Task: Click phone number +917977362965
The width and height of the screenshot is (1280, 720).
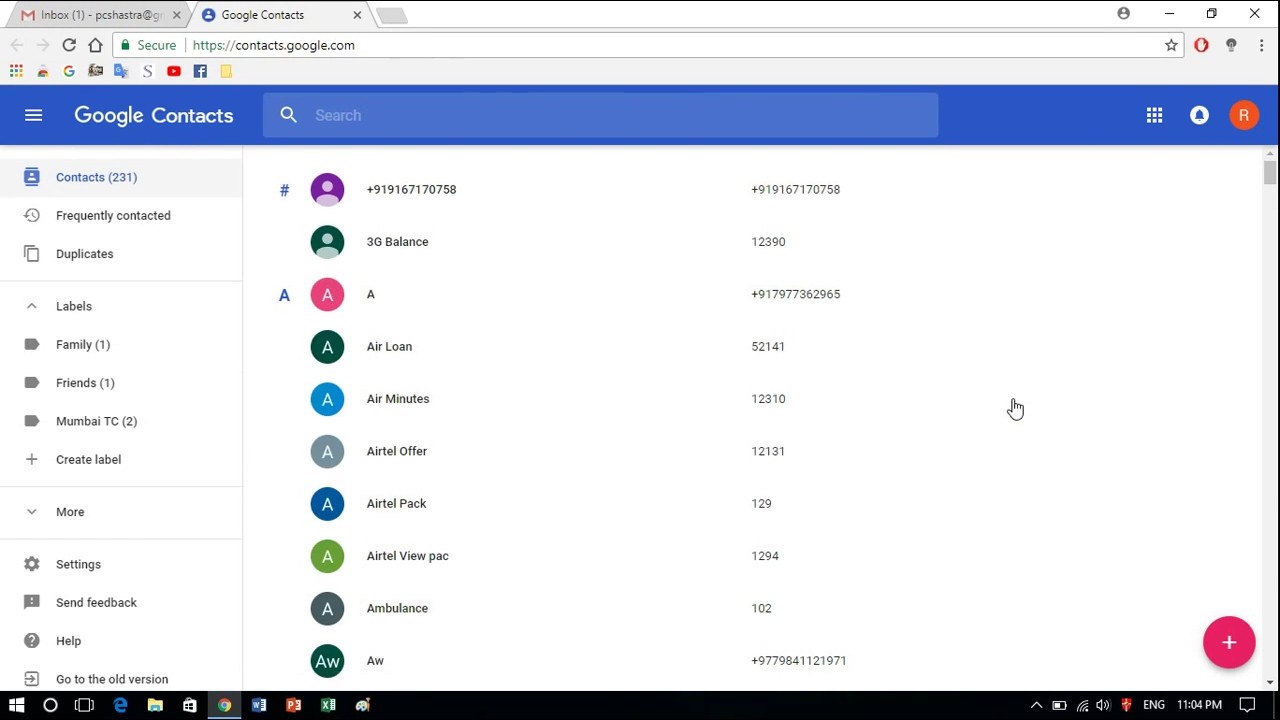Action: (795, 294)
